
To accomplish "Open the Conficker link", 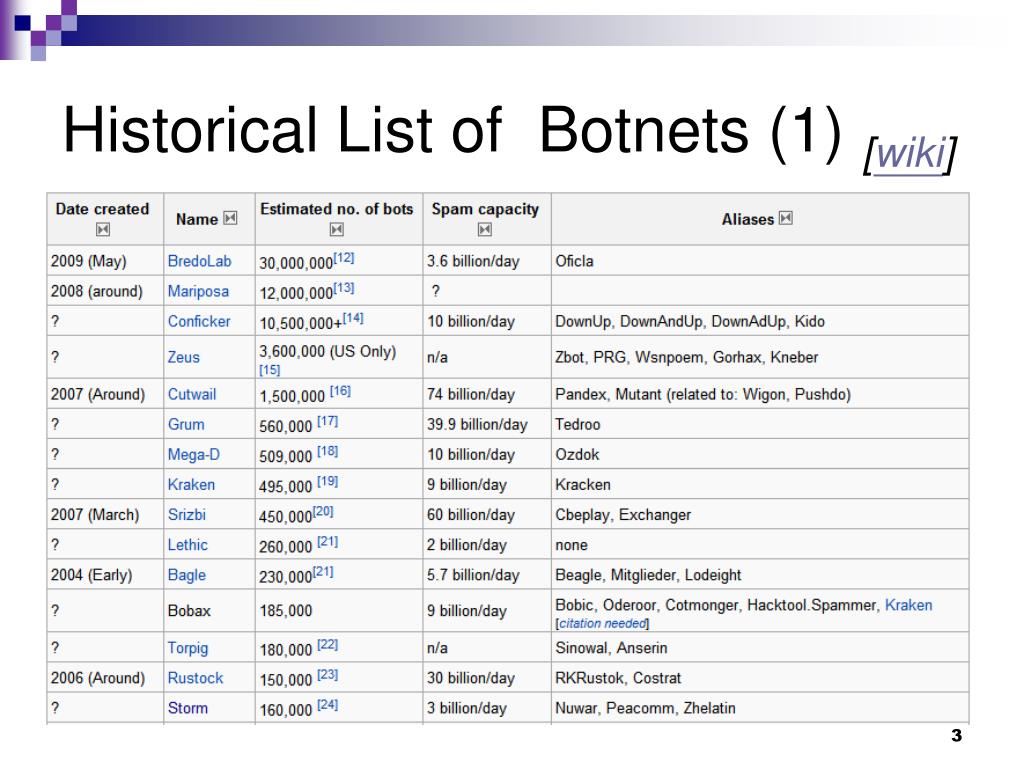I will [199, 321].
